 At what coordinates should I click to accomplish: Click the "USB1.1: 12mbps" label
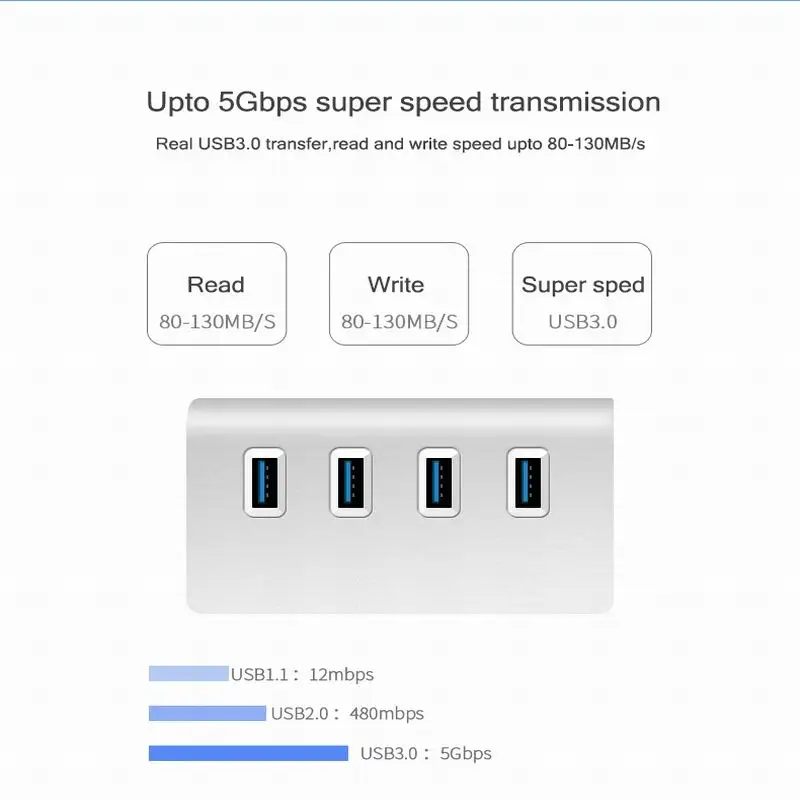click(x=302, y=675)
